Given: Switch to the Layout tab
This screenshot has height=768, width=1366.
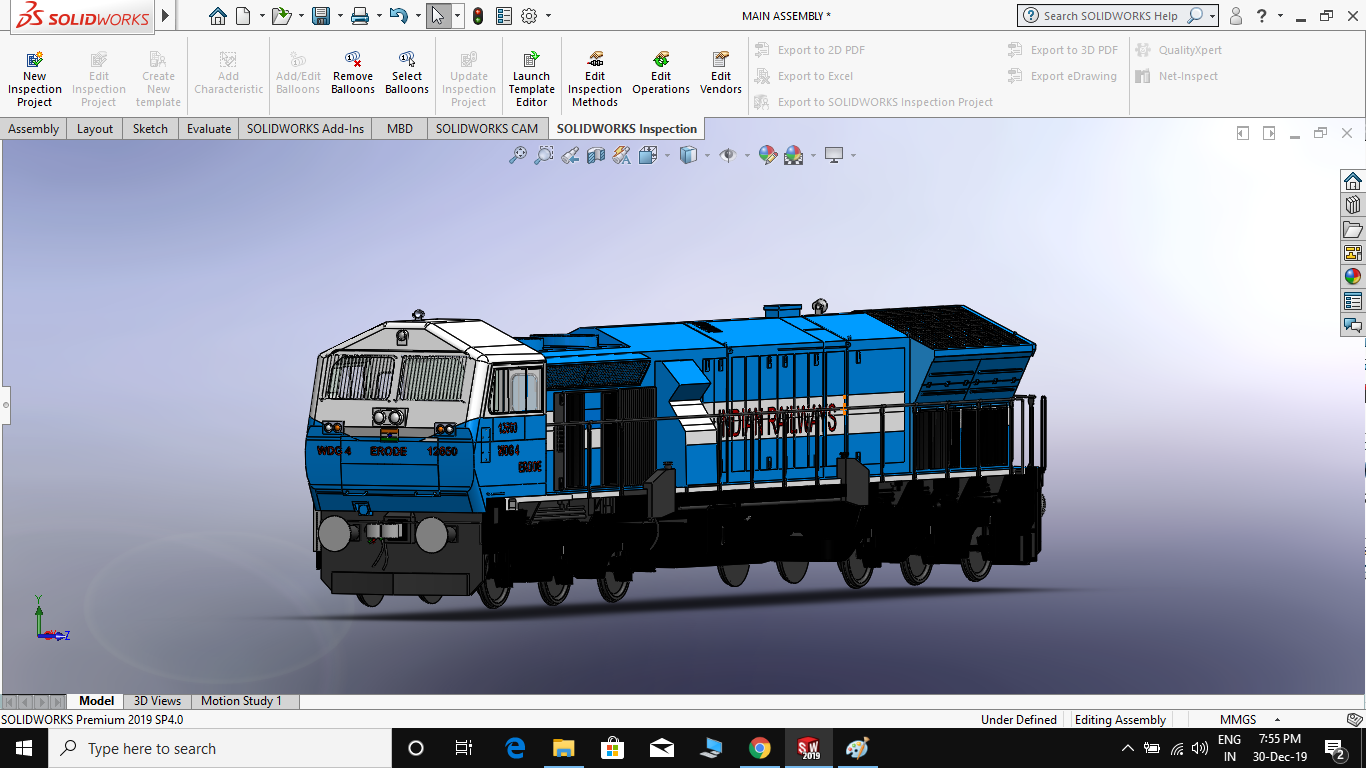Looking at the screenshot, I should click(x=95, y=128).
